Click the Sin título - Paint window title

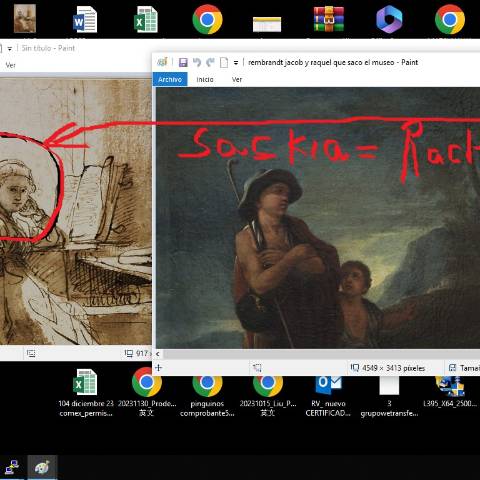click(x=48, y=48)
